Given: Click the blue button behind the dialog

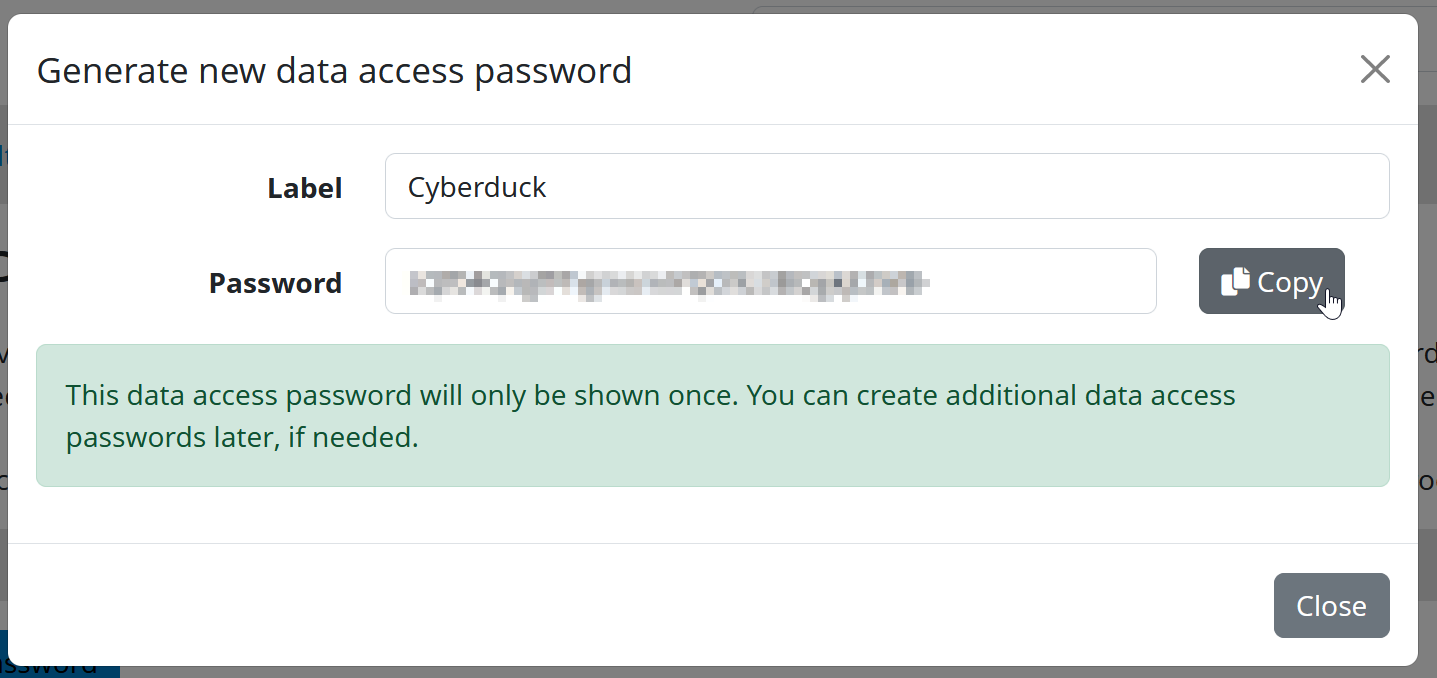Looking at the screenshot, I should point(60,667).
